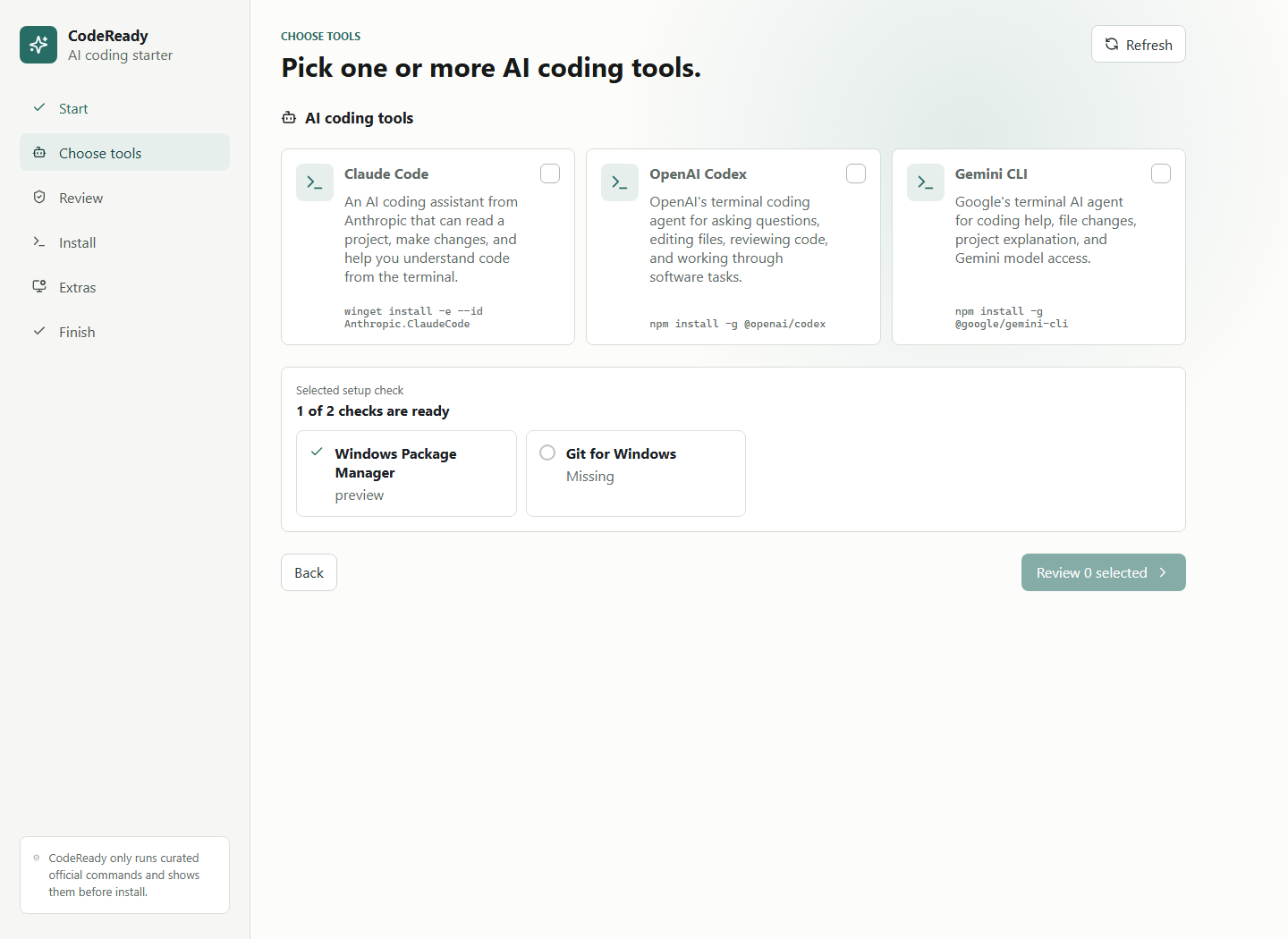The height and width of the screenshot is (939, 1288).
Task: Click the Choose tools robot icon in sidebar
Action: [39, 153]
